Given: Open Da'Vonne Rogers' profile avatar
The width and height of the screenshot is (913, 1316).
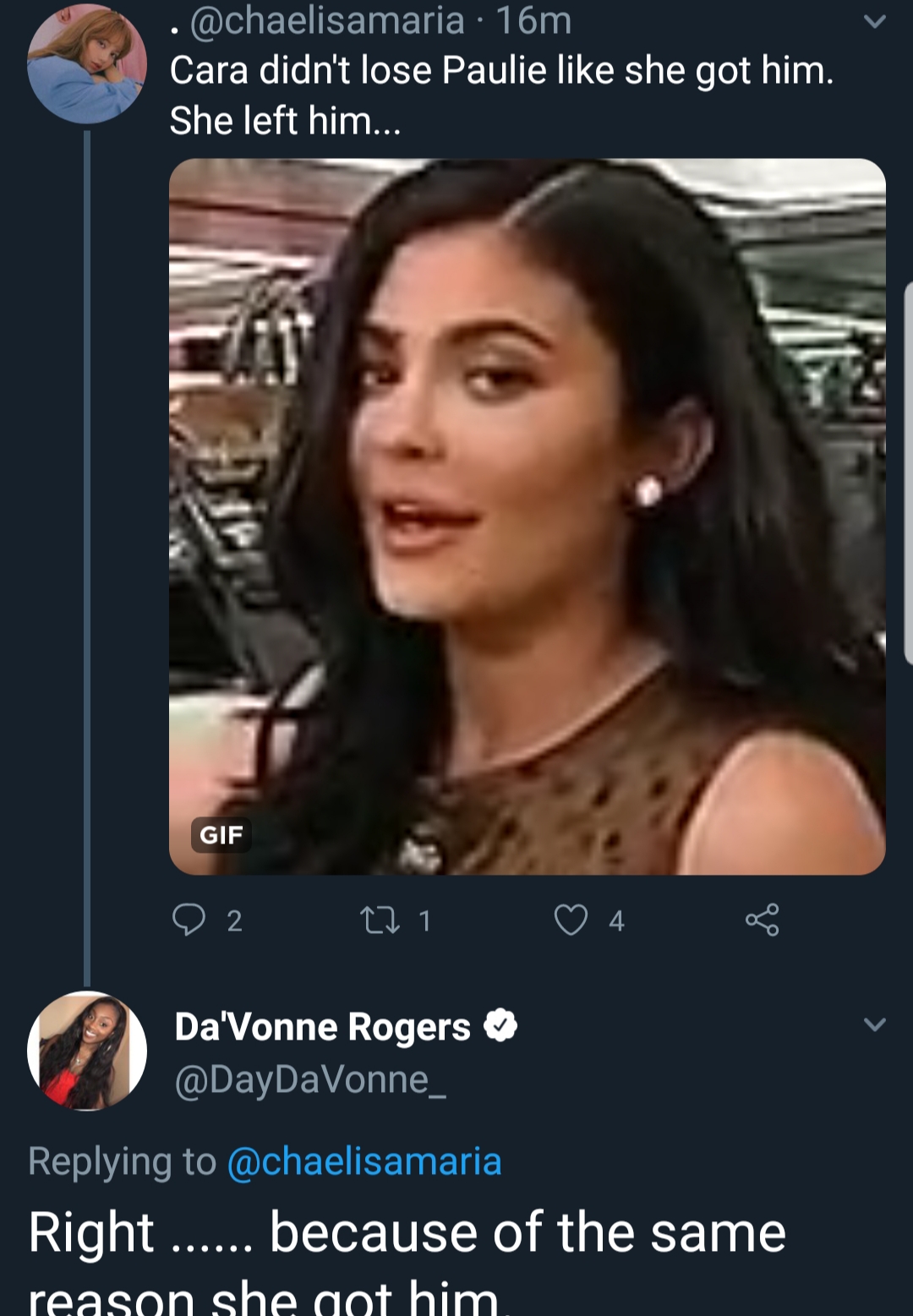Looking at the screenshot, I should coord(87,1051).
